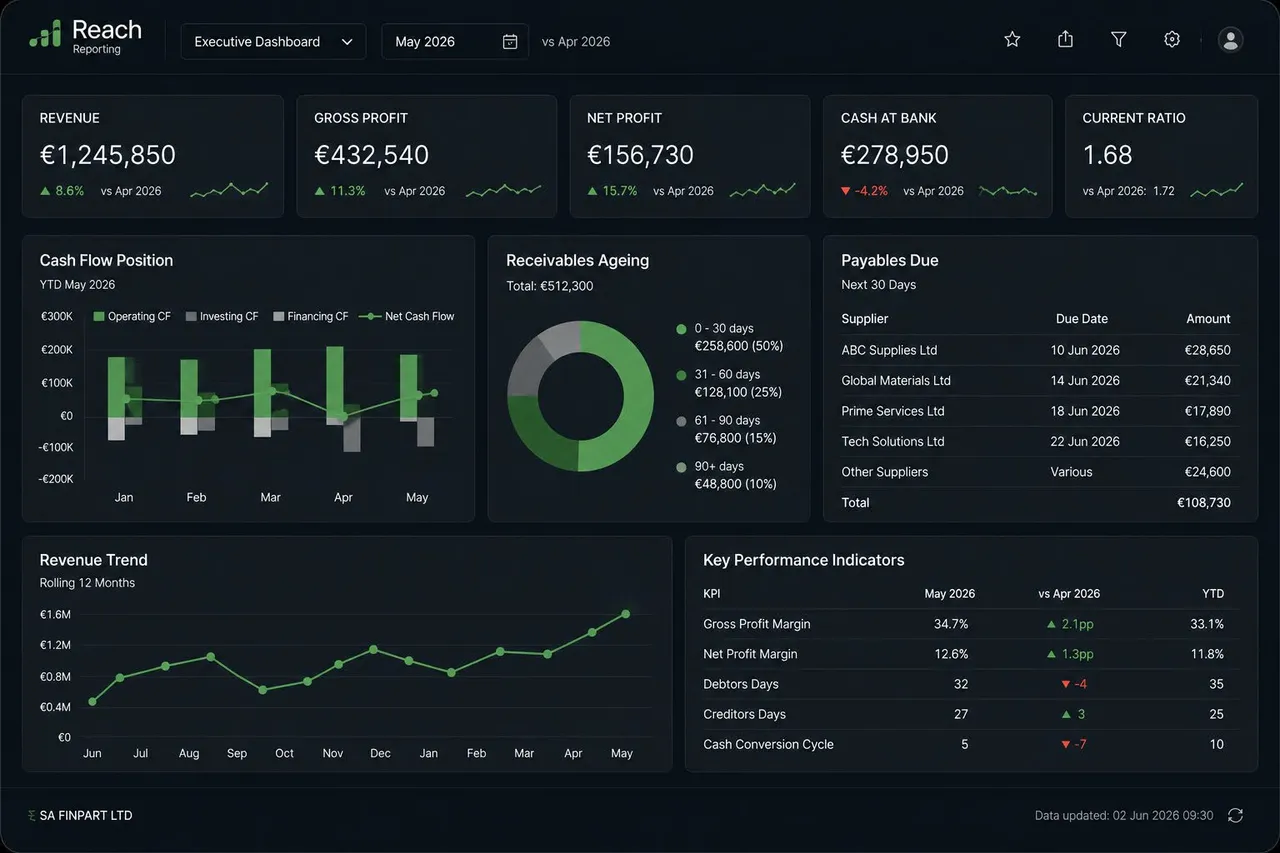
Task: Click the green 15.7% up indicator
Action: (612, 191)
